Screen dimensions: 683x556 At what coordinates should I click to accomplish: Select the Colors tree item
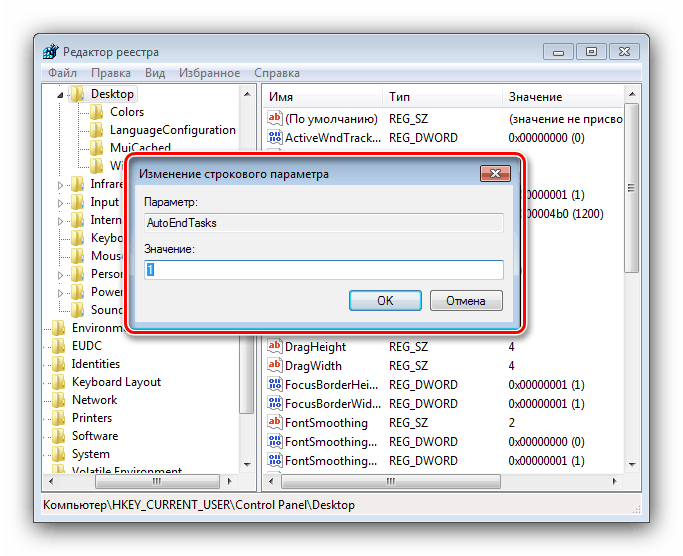tap(127, 112)
